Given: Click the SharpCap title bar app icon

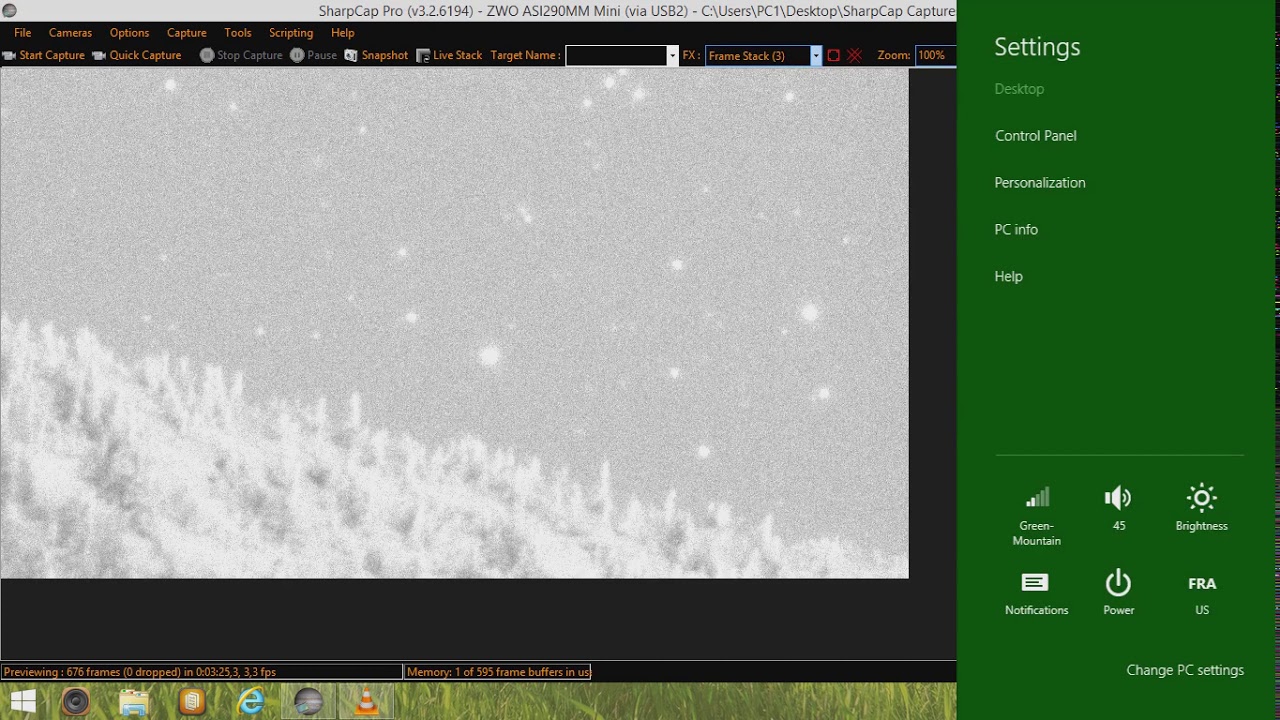Looking at the screenshot, I should pyautogui.click(x=10, y=11).
